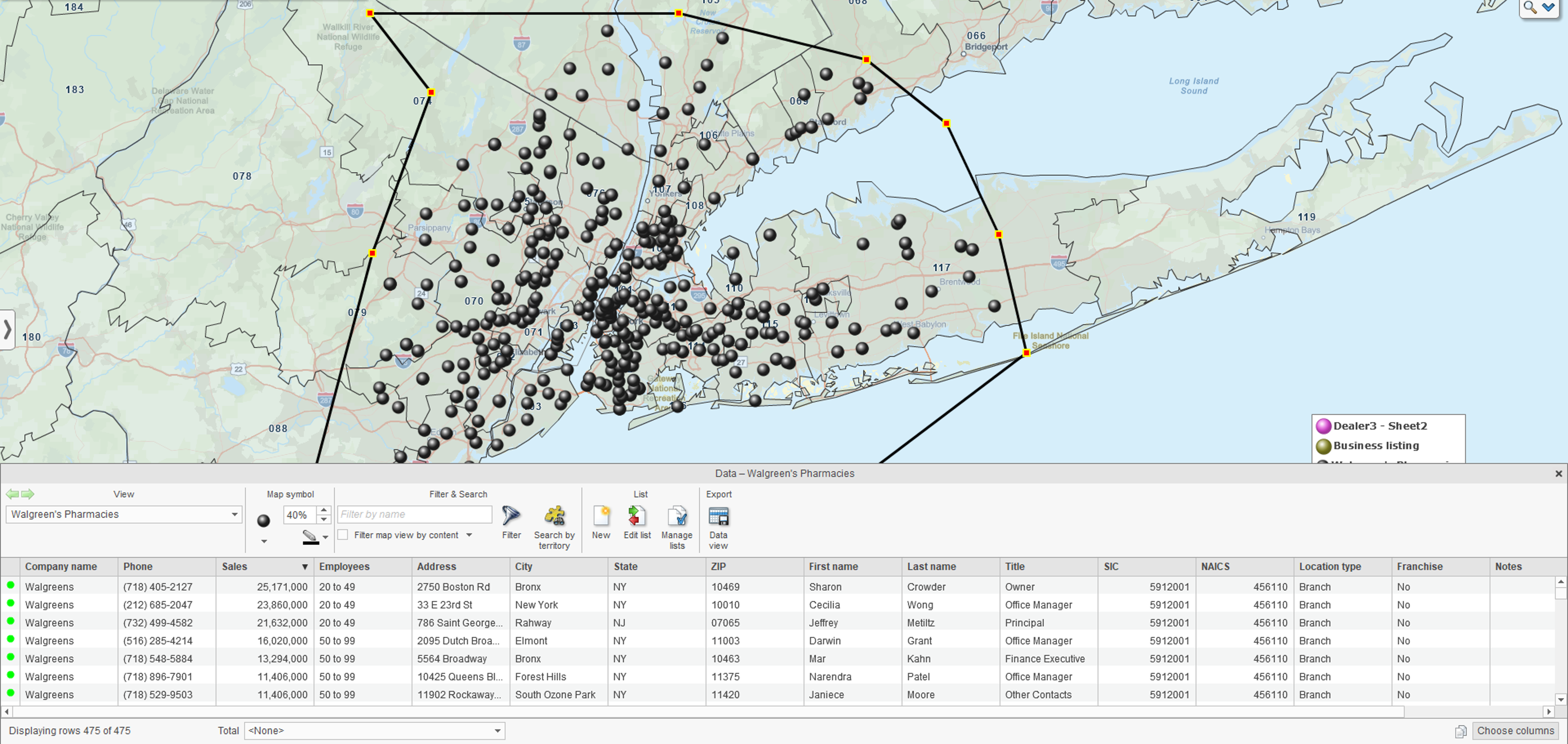
Task: Expand the map search chevron dropdown
Action: point(1548,8)
